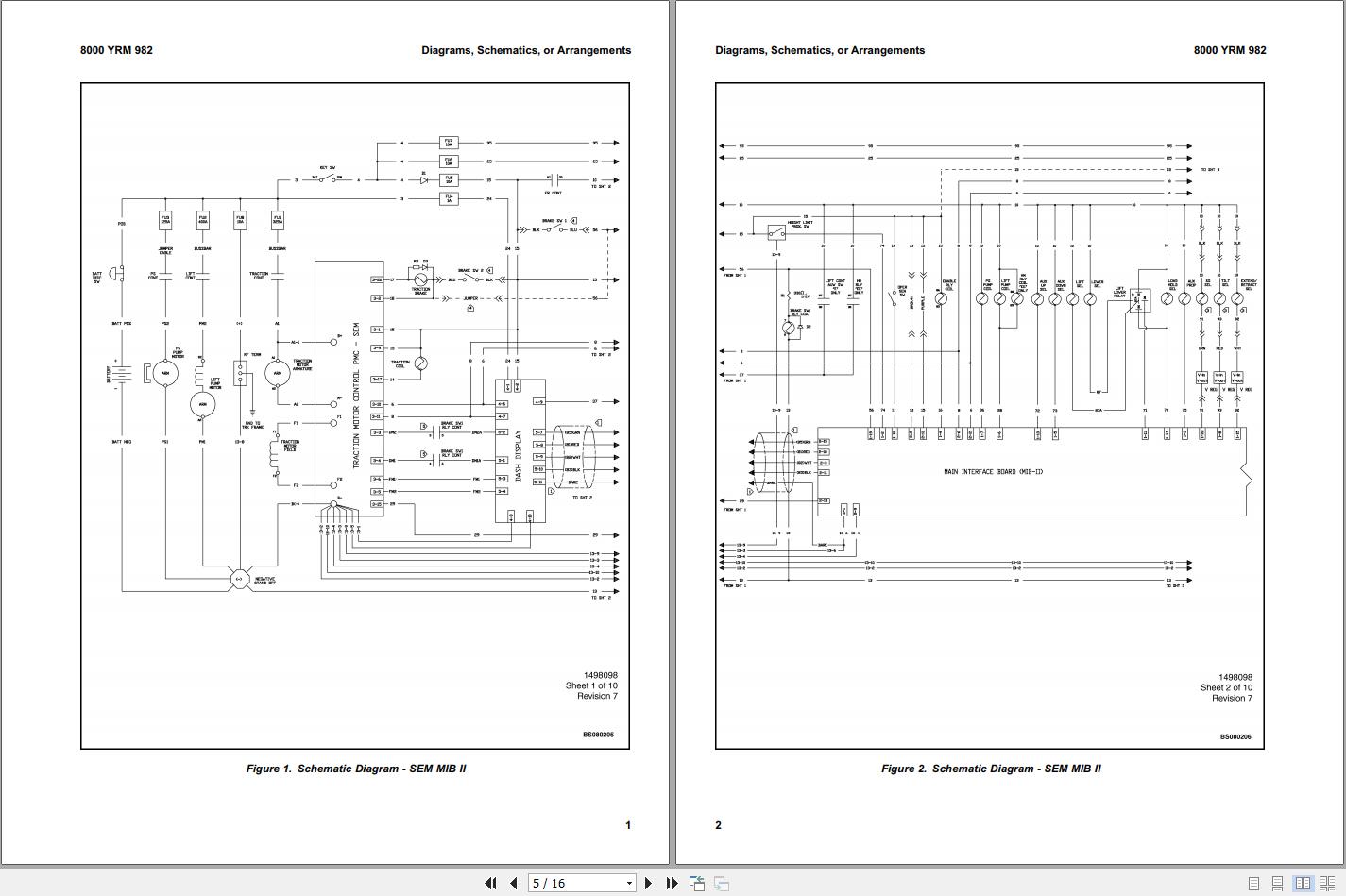Go to the first page
Screen dimensions: 1346x896
[x=490, y=883]
